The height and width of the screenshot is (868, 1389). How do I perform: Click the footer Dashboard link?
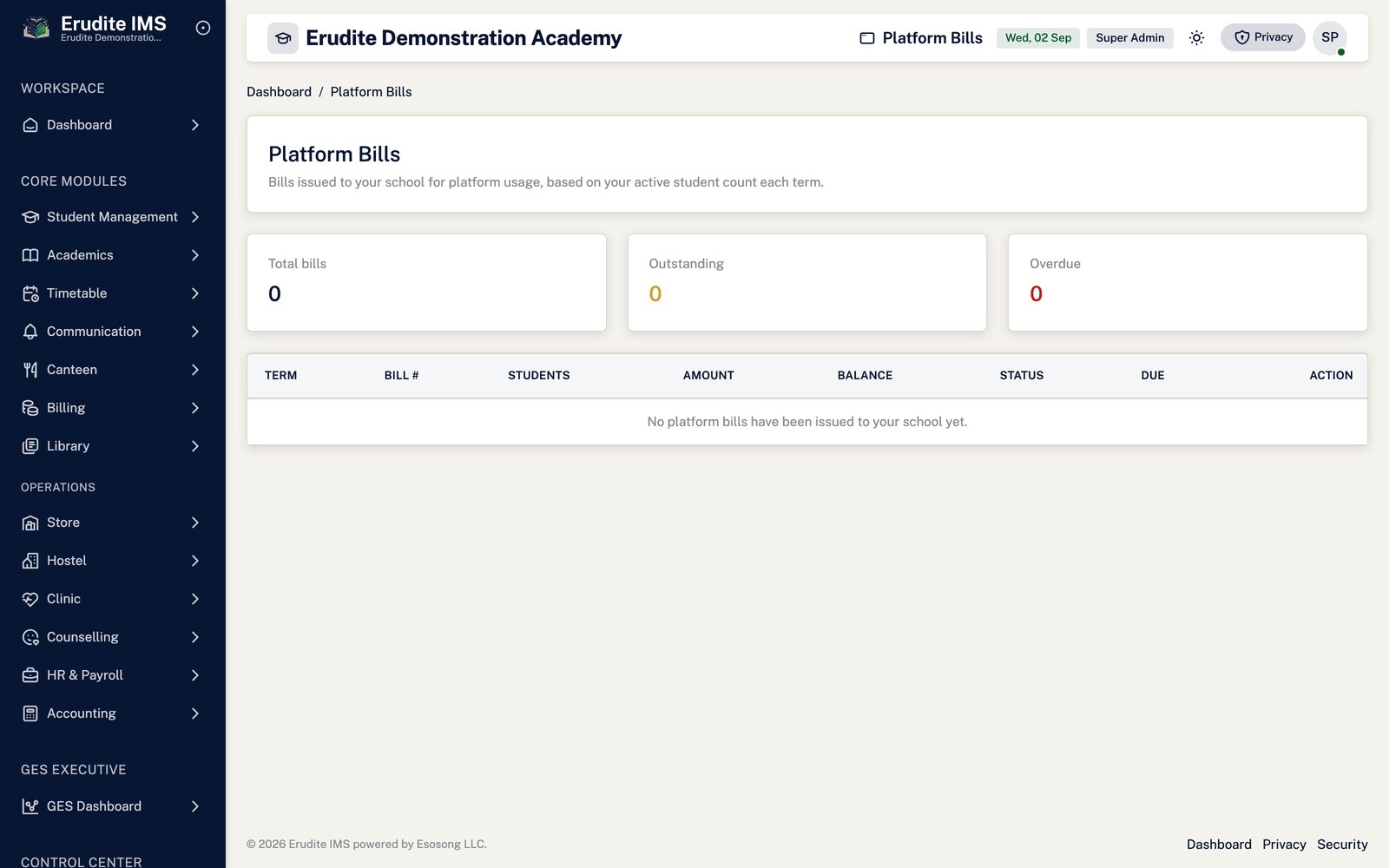(1219, 845)
